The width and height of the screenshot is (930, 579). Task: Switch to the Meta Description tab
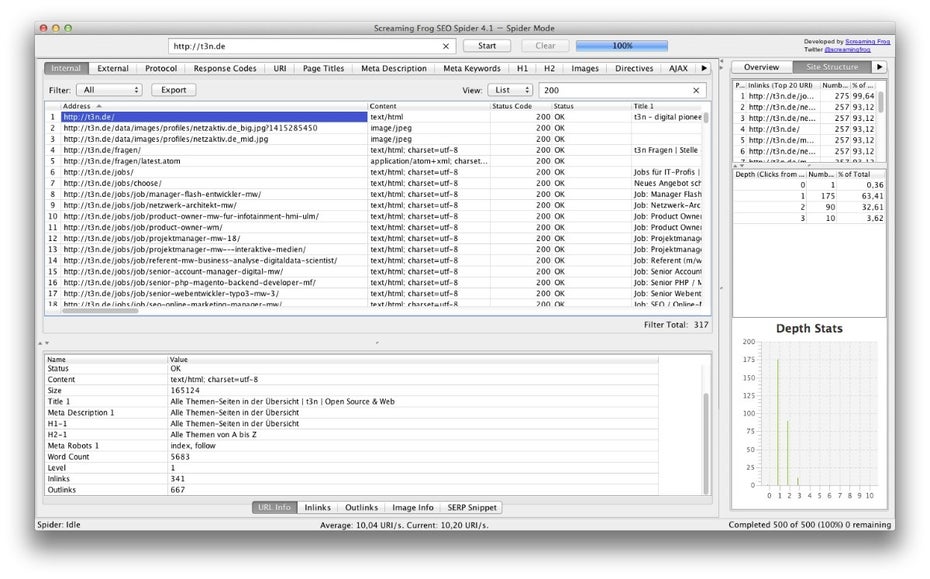click(x=394, y=68)
